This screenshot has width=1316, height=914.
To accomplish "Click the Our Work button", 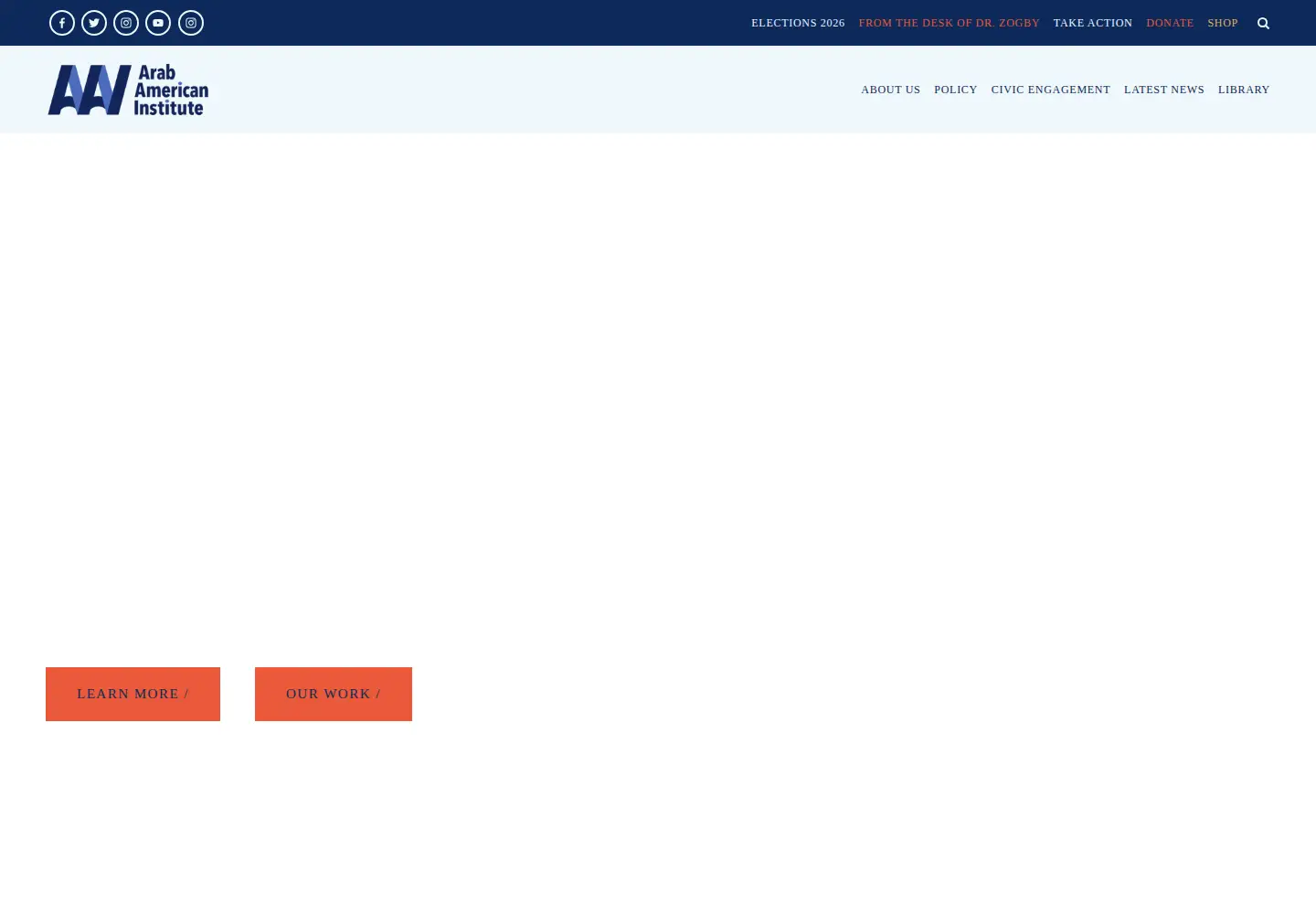I will [x=334, y=694].
